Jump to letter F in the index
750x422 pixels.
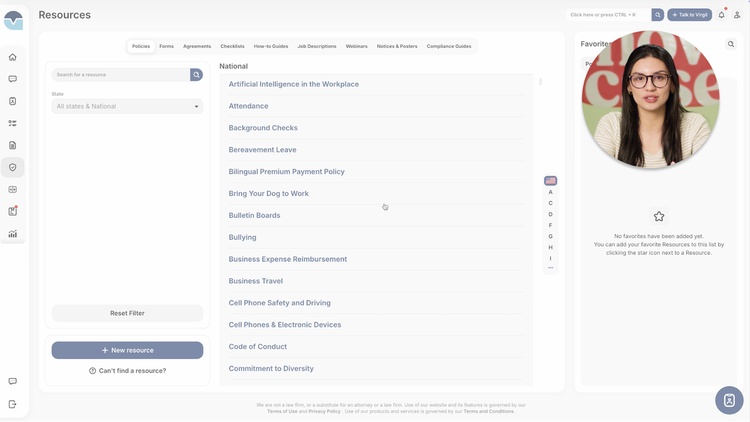[x=551, y=225]
